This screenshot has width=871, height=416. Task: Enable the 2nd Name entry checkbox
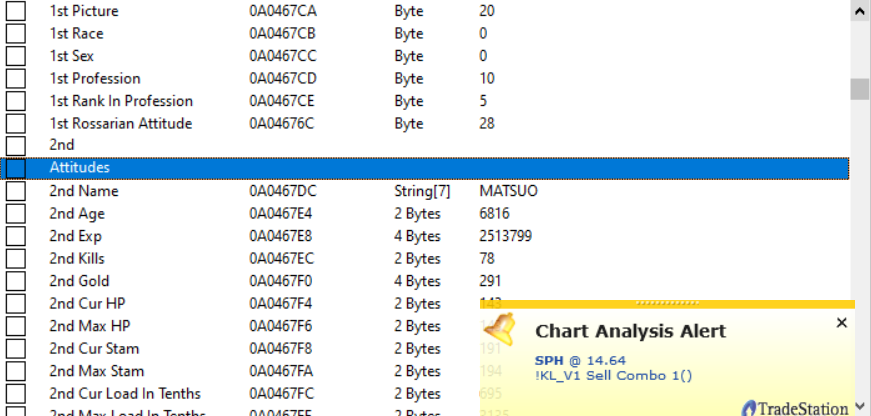tap(16, 191)
